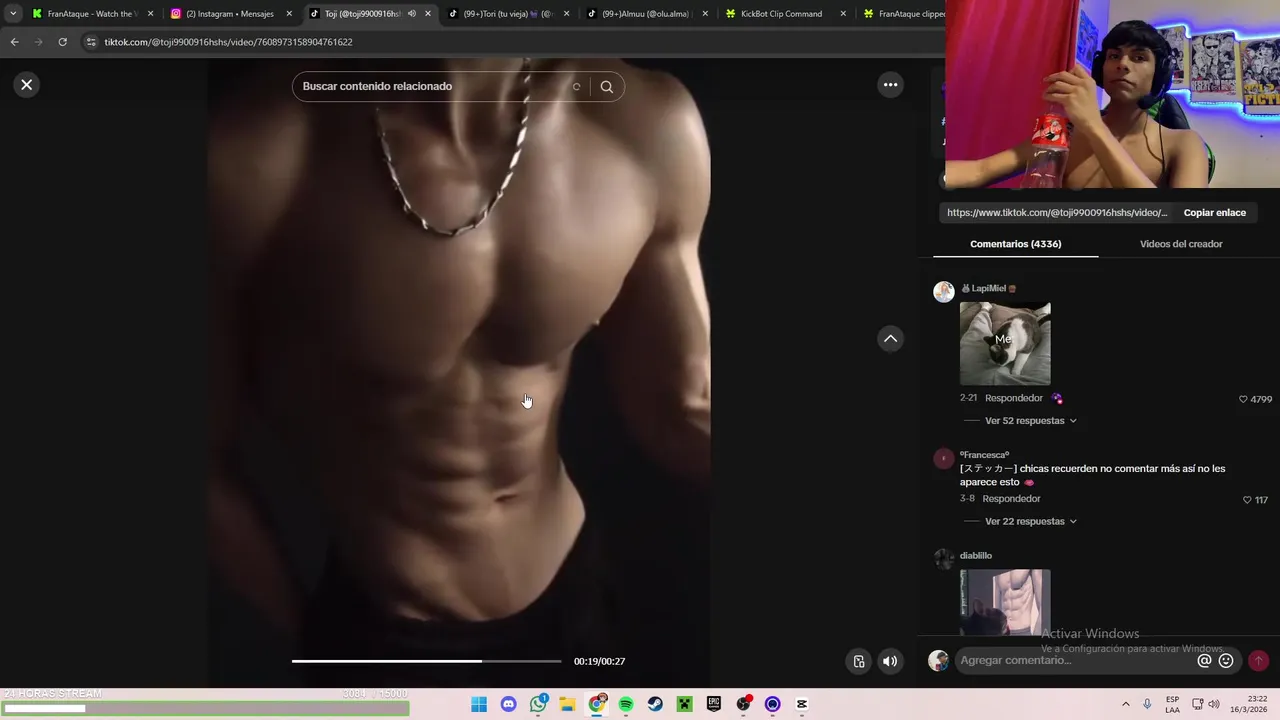Click the microphone tray icon
This screenshot has width=1280, height=720.
click(x=1147, y=704)
